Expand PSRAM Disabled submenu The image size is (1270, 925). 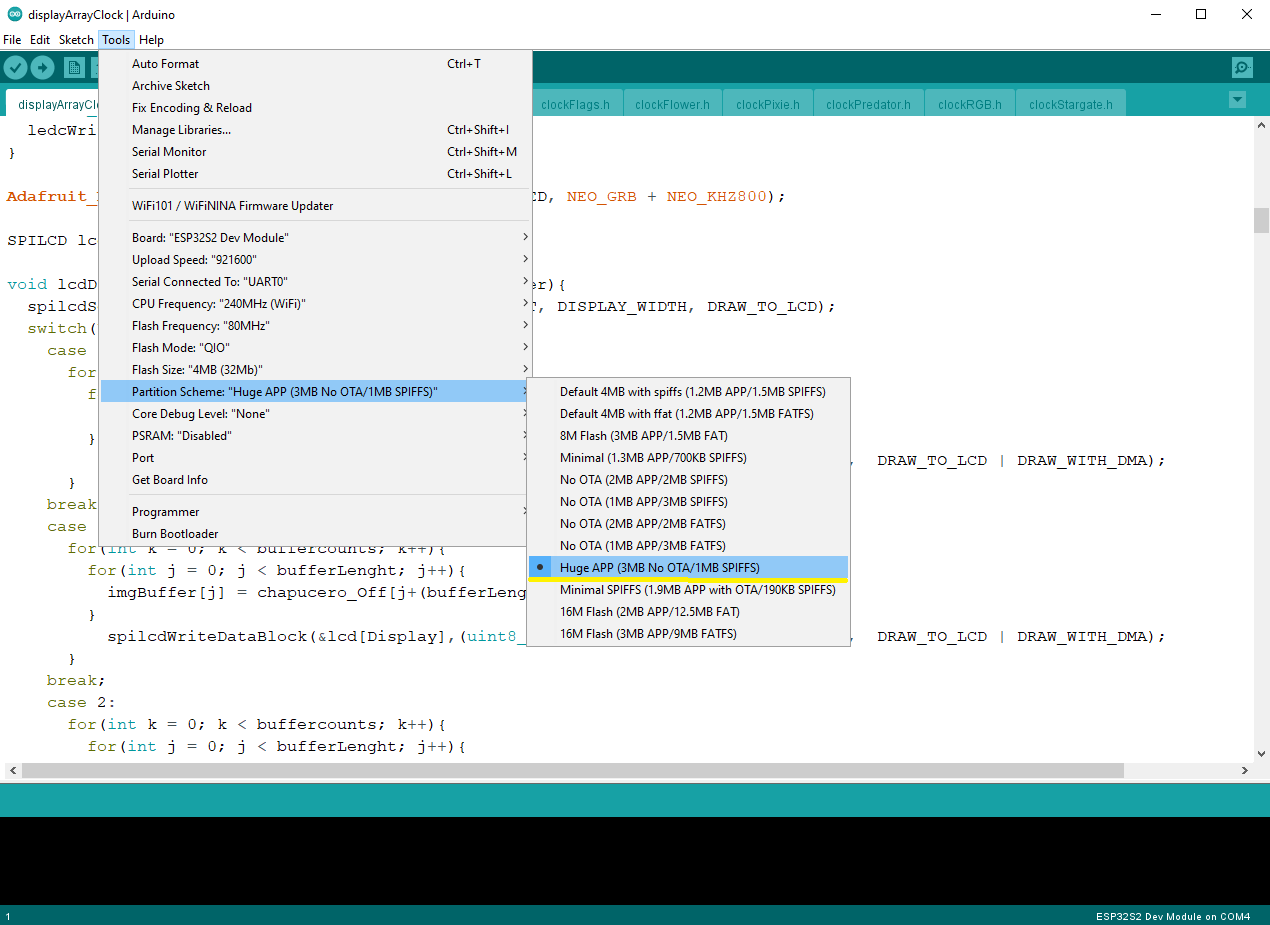tap(315, 436)
